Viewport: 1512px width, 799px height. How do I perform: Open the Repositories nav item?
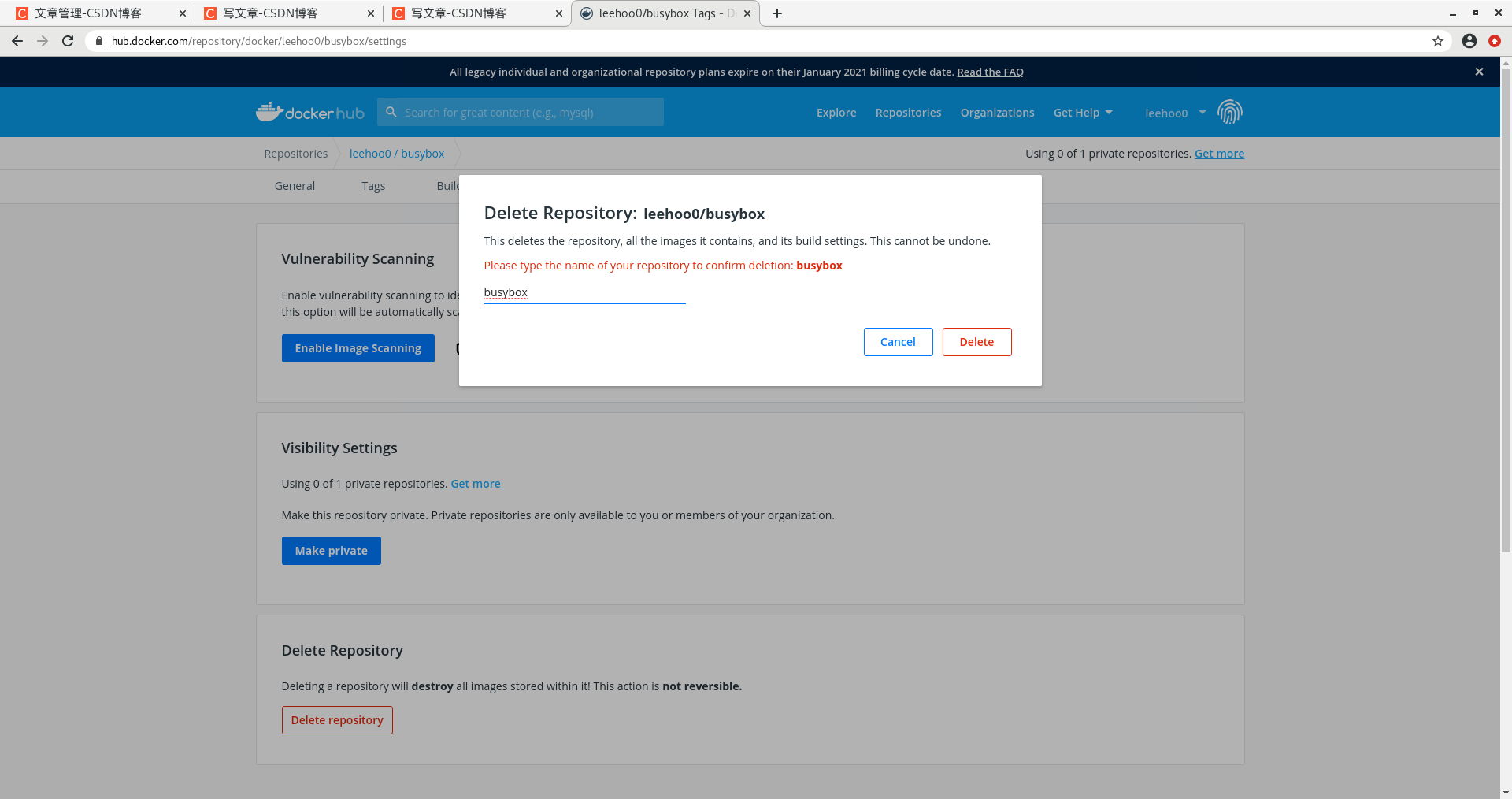coord(908,113)
